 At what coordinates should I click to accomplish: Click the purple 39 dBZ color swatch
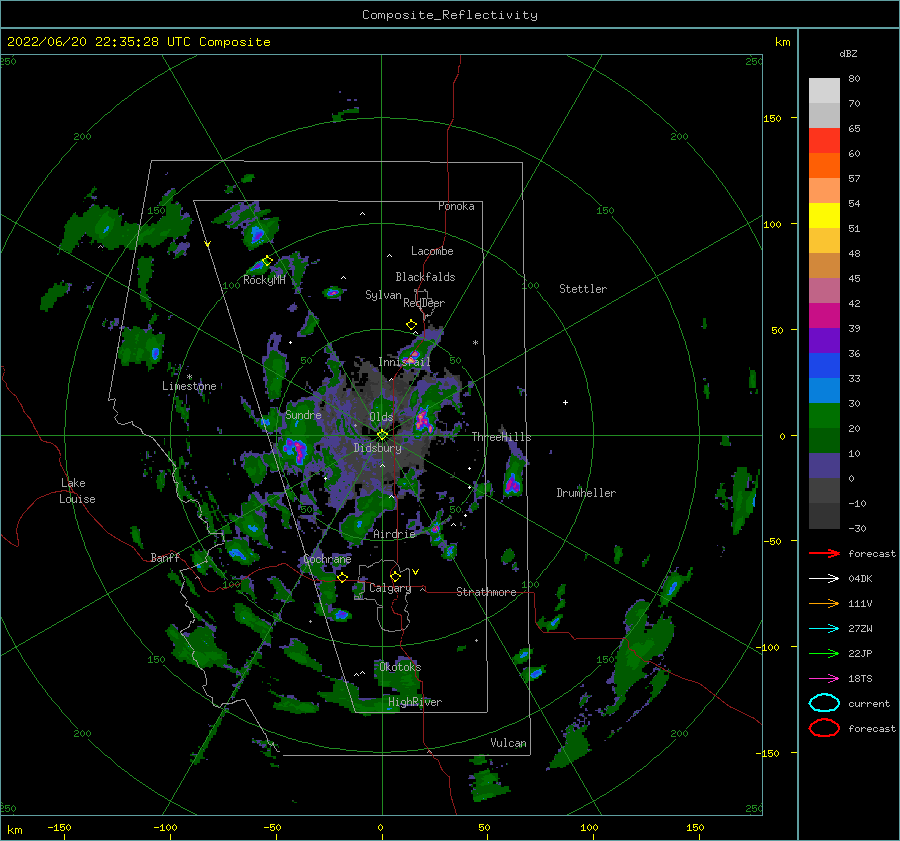coord(824,340)
